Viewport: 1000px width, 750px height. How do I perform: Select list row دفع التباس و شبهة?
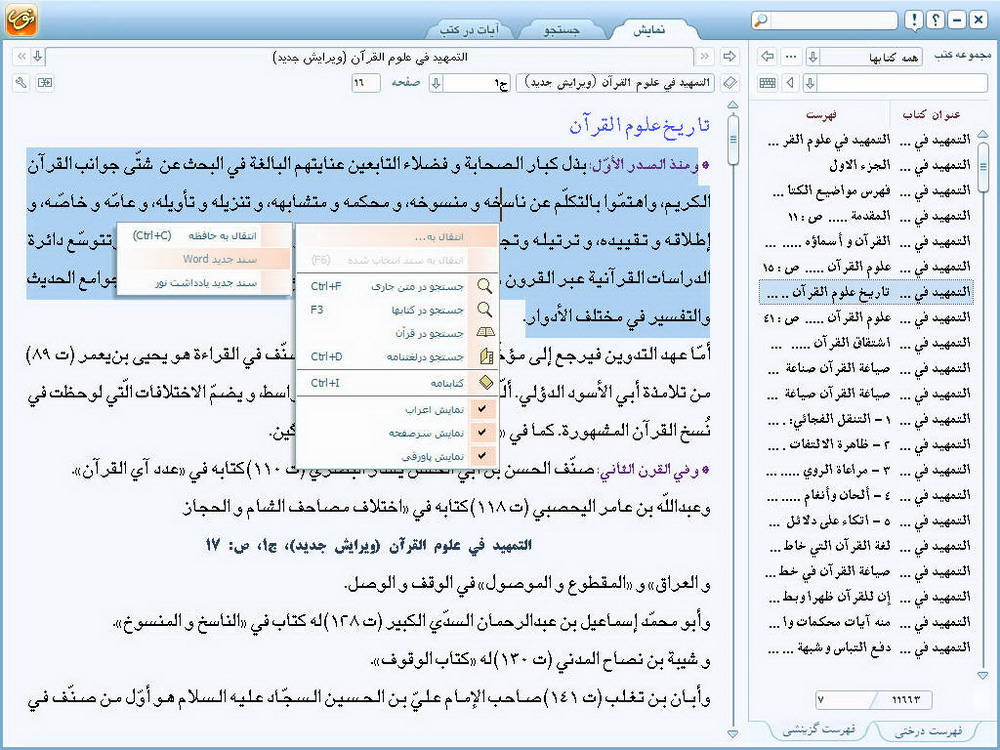pos(866,648)
